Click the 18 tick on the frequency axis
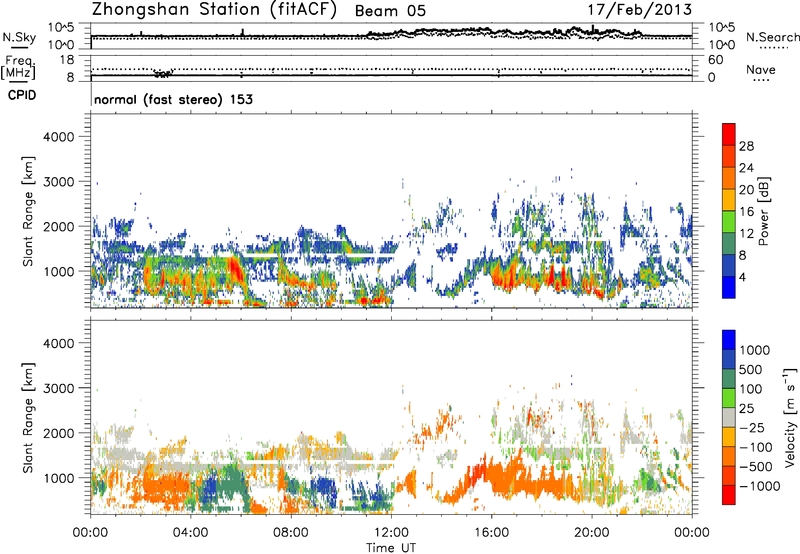Image resolution: width=800 pixels, height=554 pixels. pyautogui.click(x=66, y=60)
